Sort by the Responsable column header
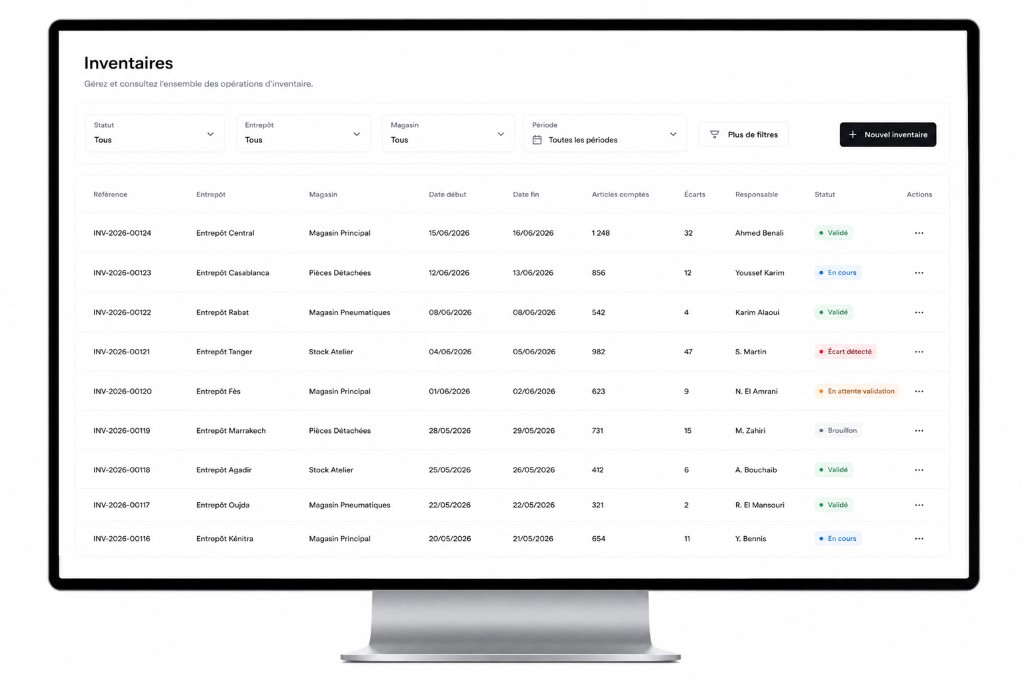The height and width of the screenshot is (682, 1024). tap(756, 195)
